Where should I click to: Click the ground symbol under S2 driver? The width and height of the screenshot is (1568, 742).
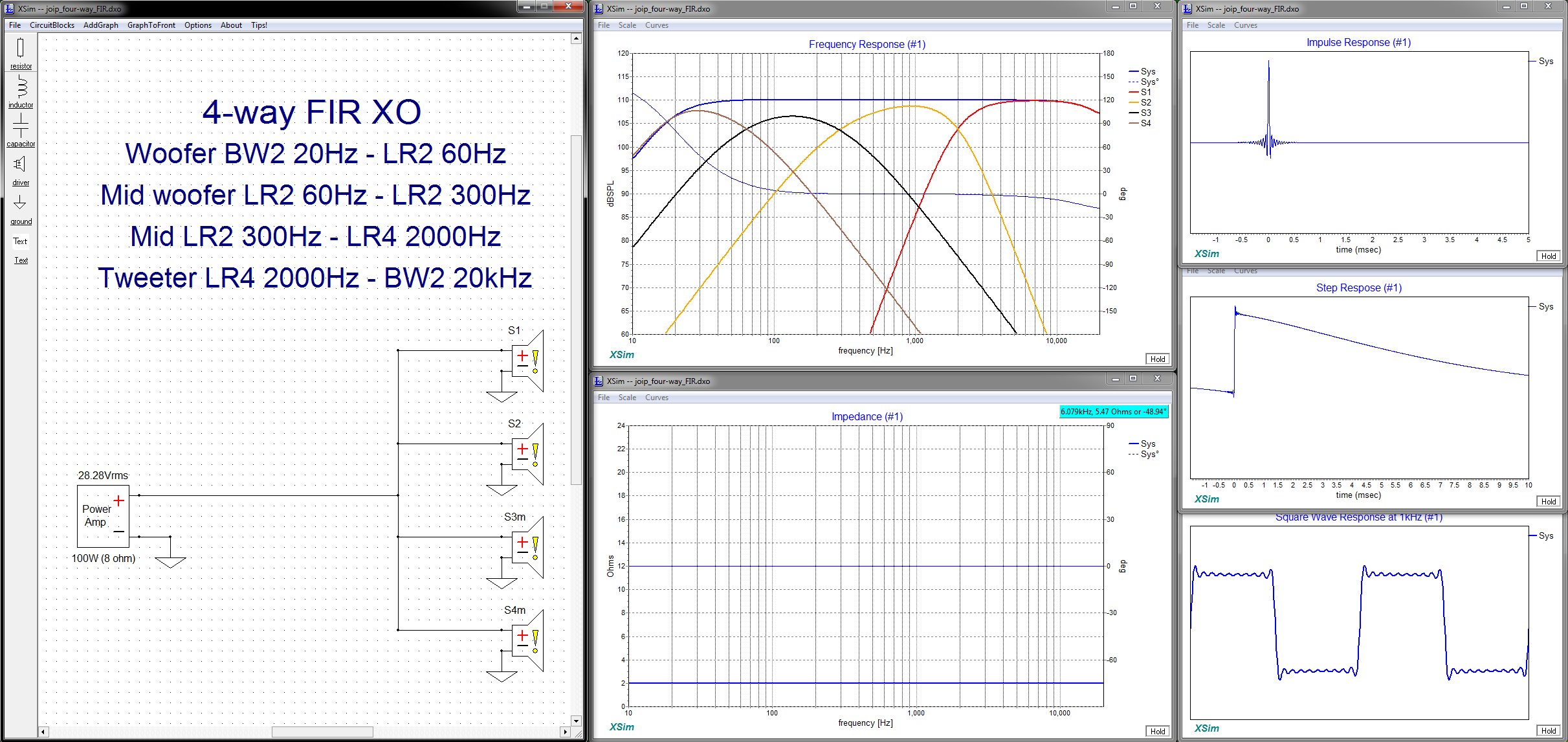502,489
